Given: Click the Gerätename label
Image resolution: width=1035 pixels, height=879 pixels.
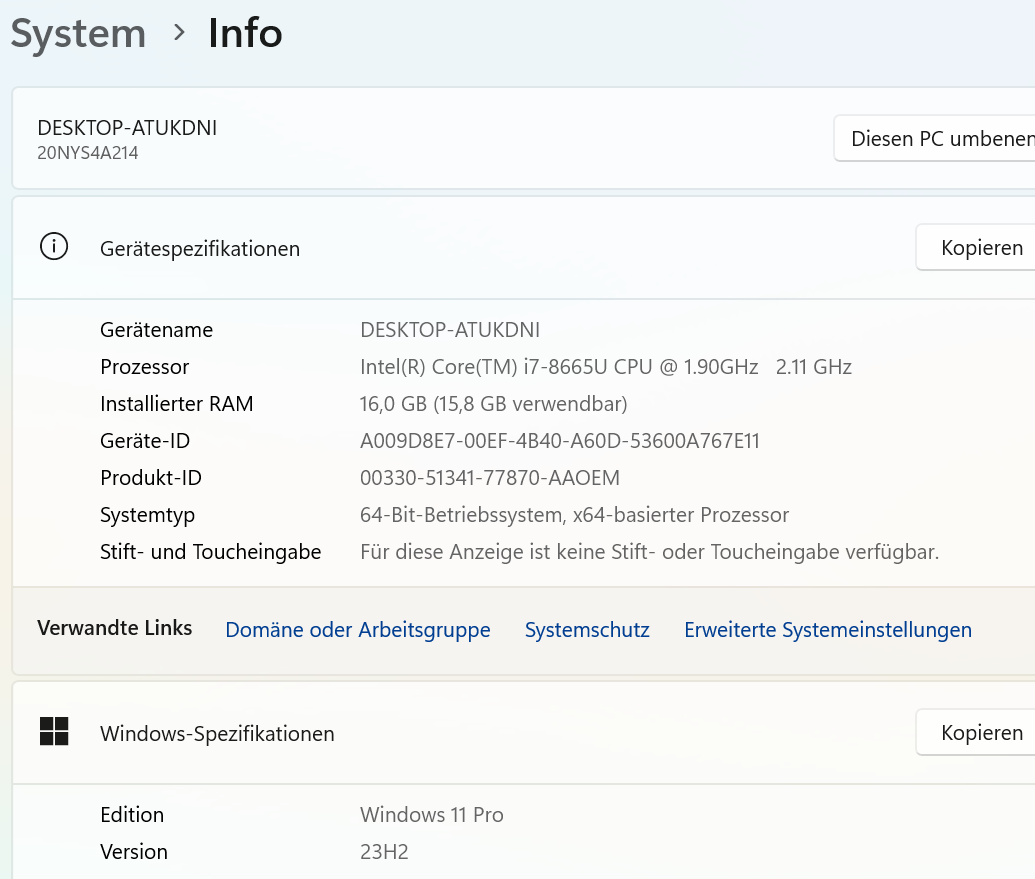Looking at the screenshot, I should [156, 330].
